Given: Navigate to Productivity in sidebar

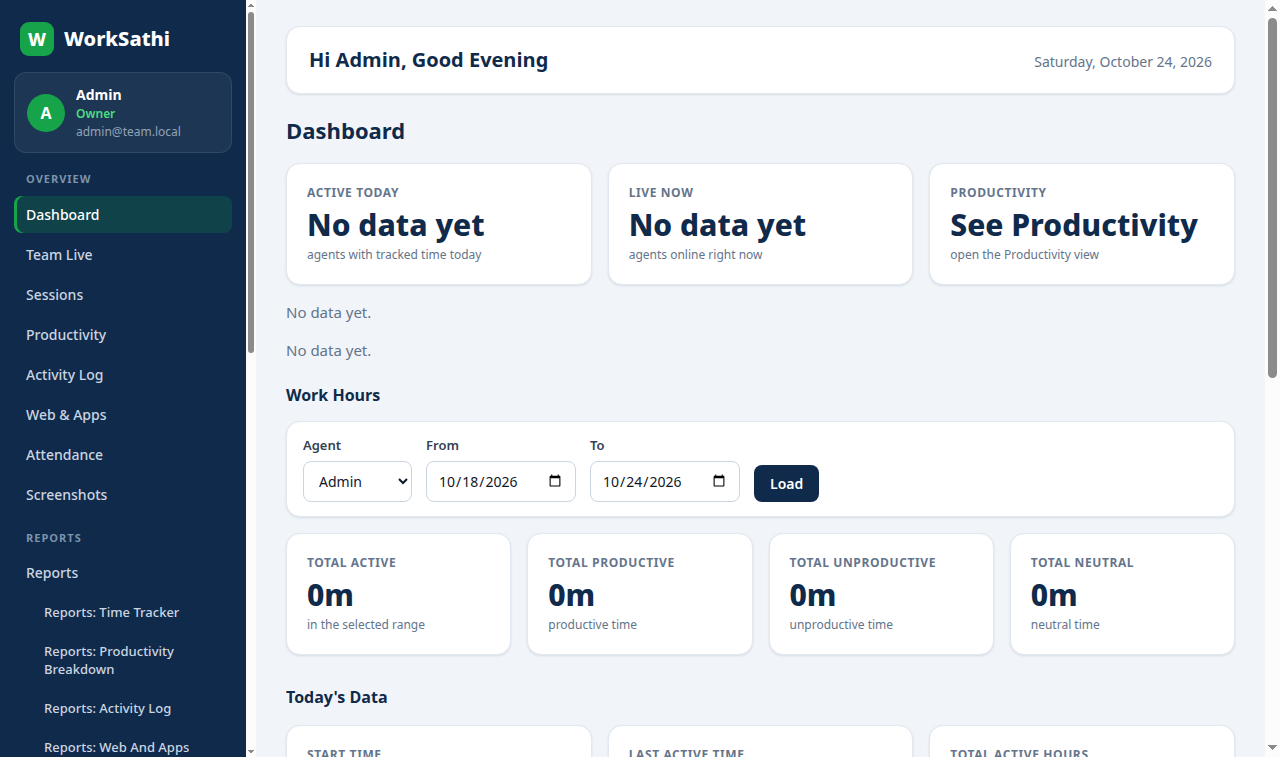Looking at the screenshot, I should pyautogui.click(x=123, y=335).
